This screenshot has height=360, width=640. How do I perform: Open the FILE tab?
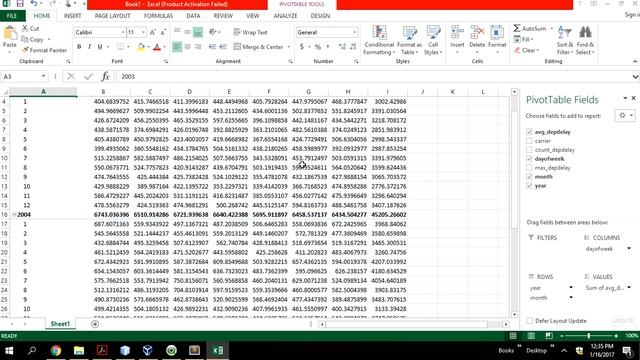pos(12,16)
